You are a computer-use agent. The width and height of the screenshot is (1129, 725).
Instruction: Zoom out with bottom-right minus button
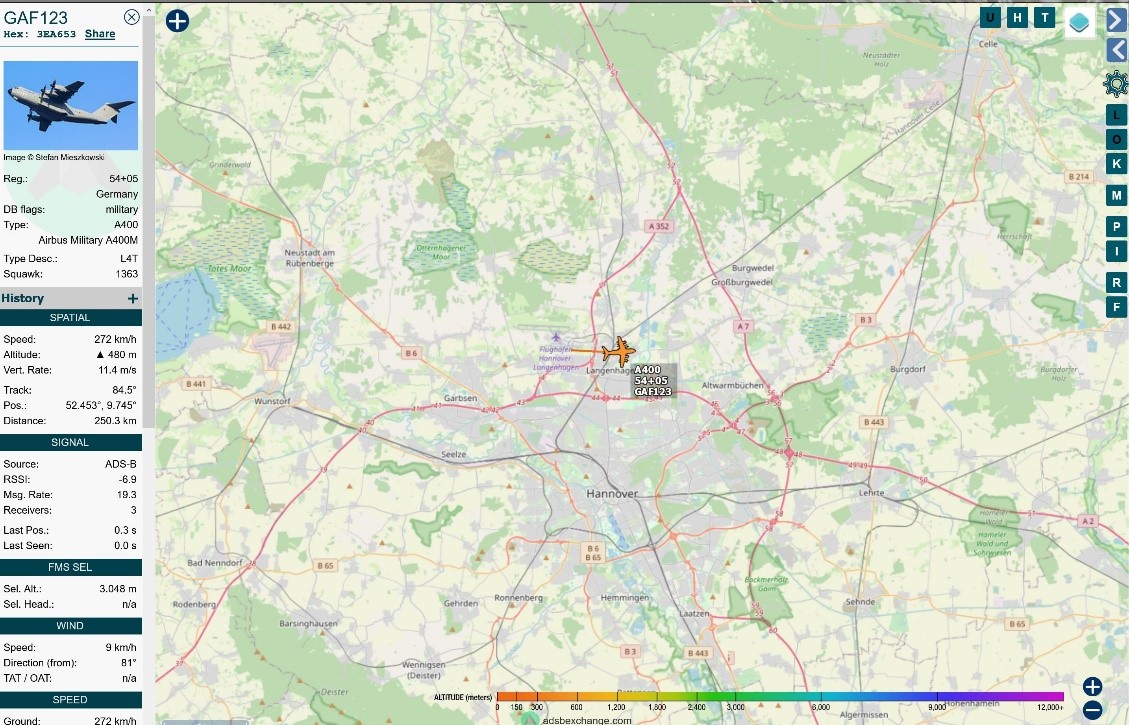1092,709
